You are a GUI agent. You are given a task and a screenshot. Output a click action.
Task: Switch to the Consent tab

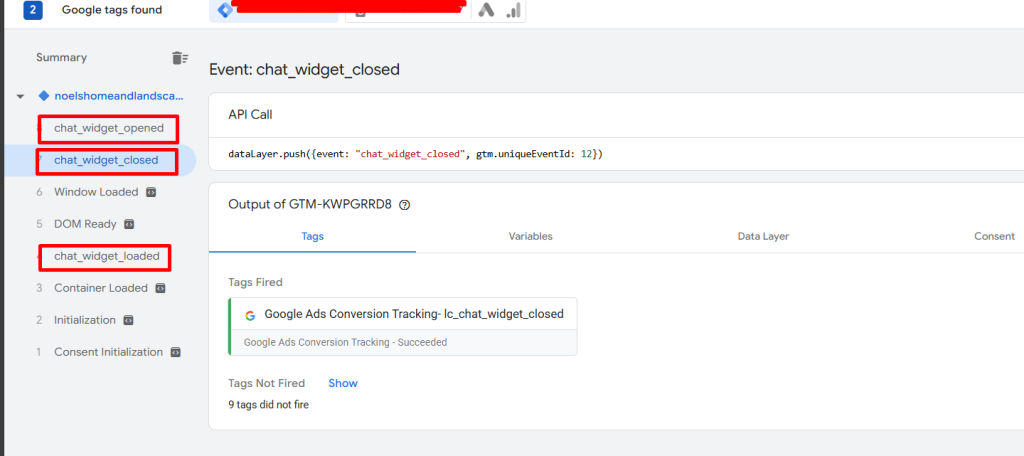click(x=994, y=236)
